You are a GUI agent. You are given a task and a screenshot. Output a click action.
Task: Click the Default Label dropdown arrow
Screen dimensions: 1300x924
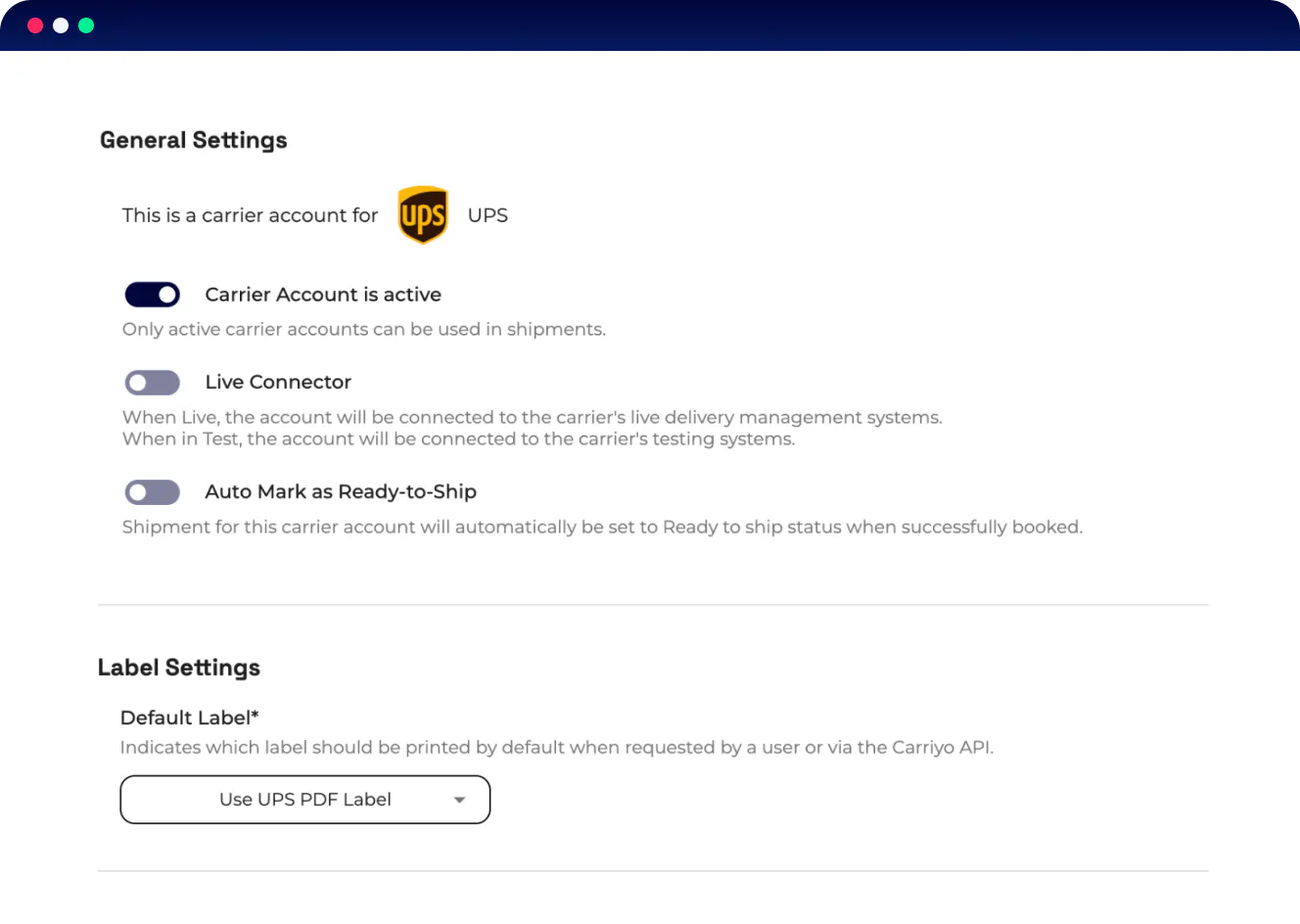coord(459,800)
